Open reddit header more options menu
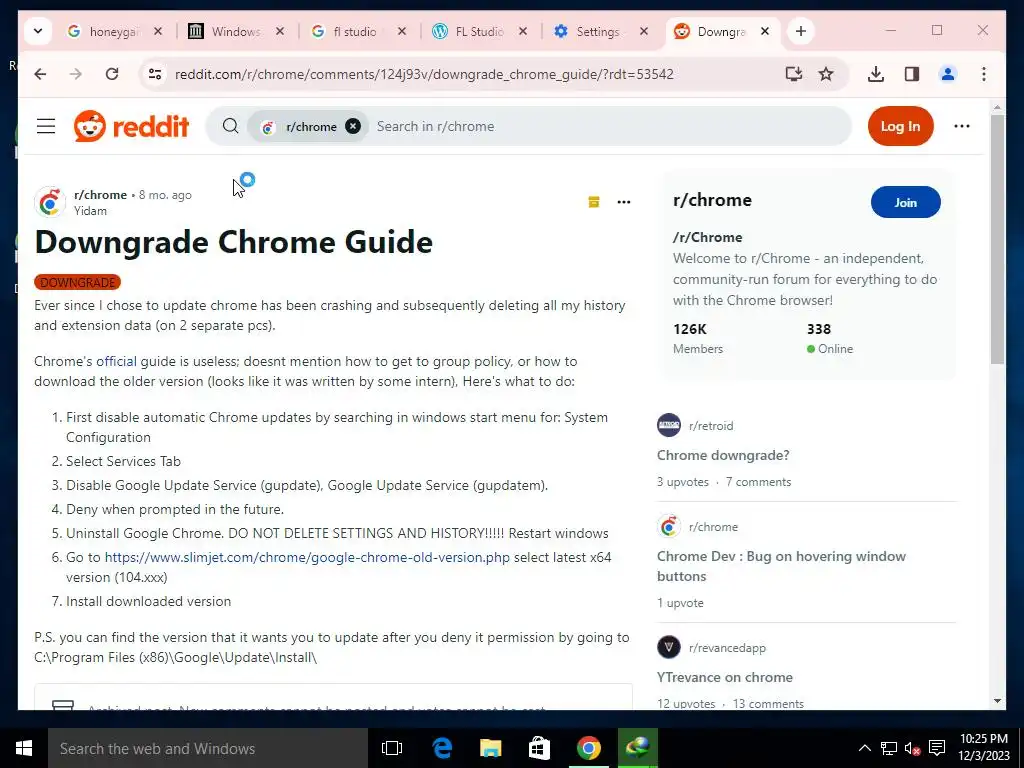Image resolution: width=1024 pixels, height=768 pixels. coord(961,126)
